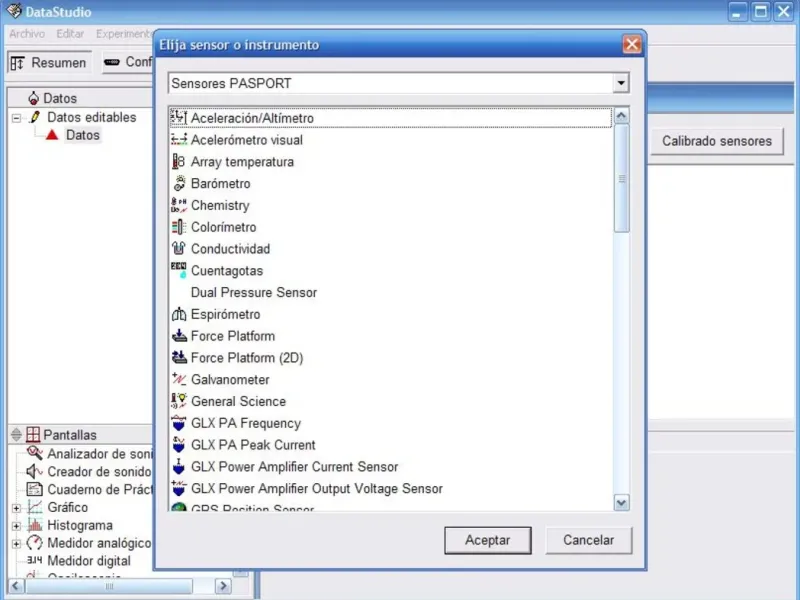This screenshot has width=800, height=600.
Task: Click the left panel scroll left arrow
Action: click(15, 586)
